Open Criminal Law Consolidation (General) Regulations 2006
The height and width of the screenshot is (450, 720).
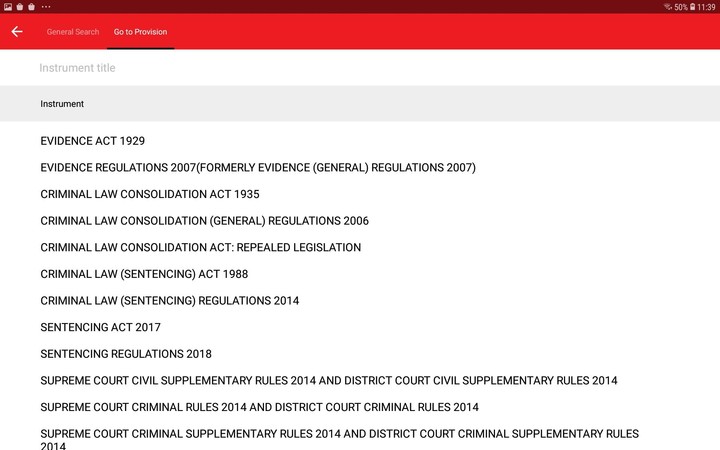pyautogui.click(x=204, y=221)
